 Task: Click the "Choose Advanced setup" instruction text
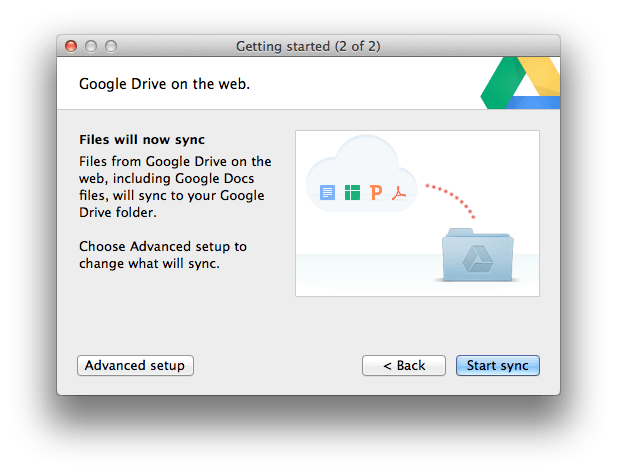coord(163,255)
